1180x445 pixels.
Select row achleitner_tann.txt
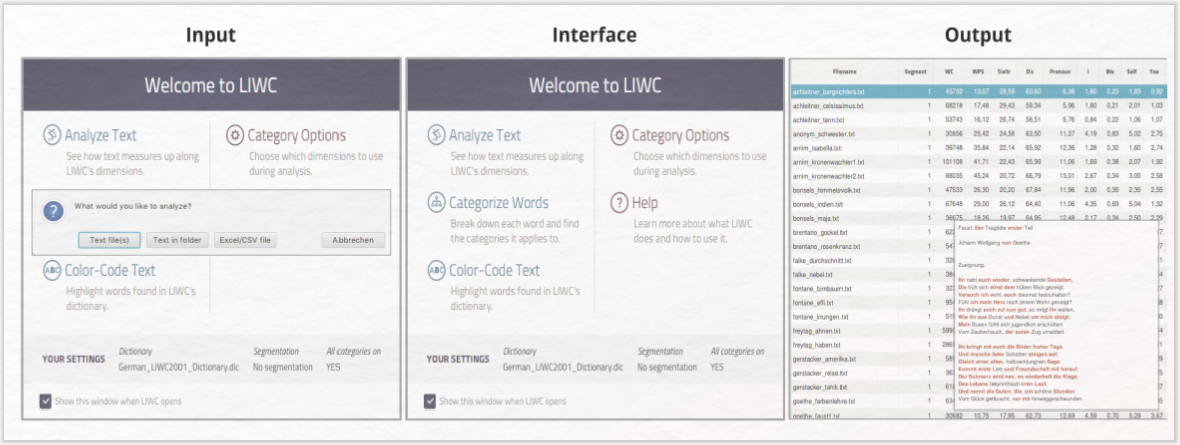(978, 119)
